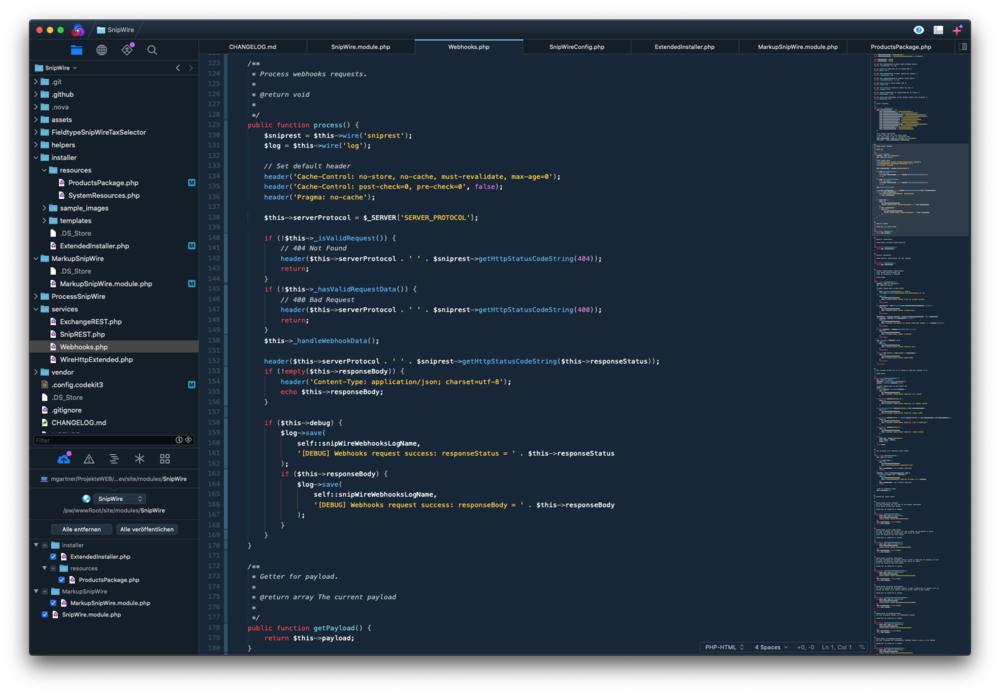This screenshot has width=1000, height=694.
Task: Open the Git source control sidebar icon
Action: (x=127, y=50)
